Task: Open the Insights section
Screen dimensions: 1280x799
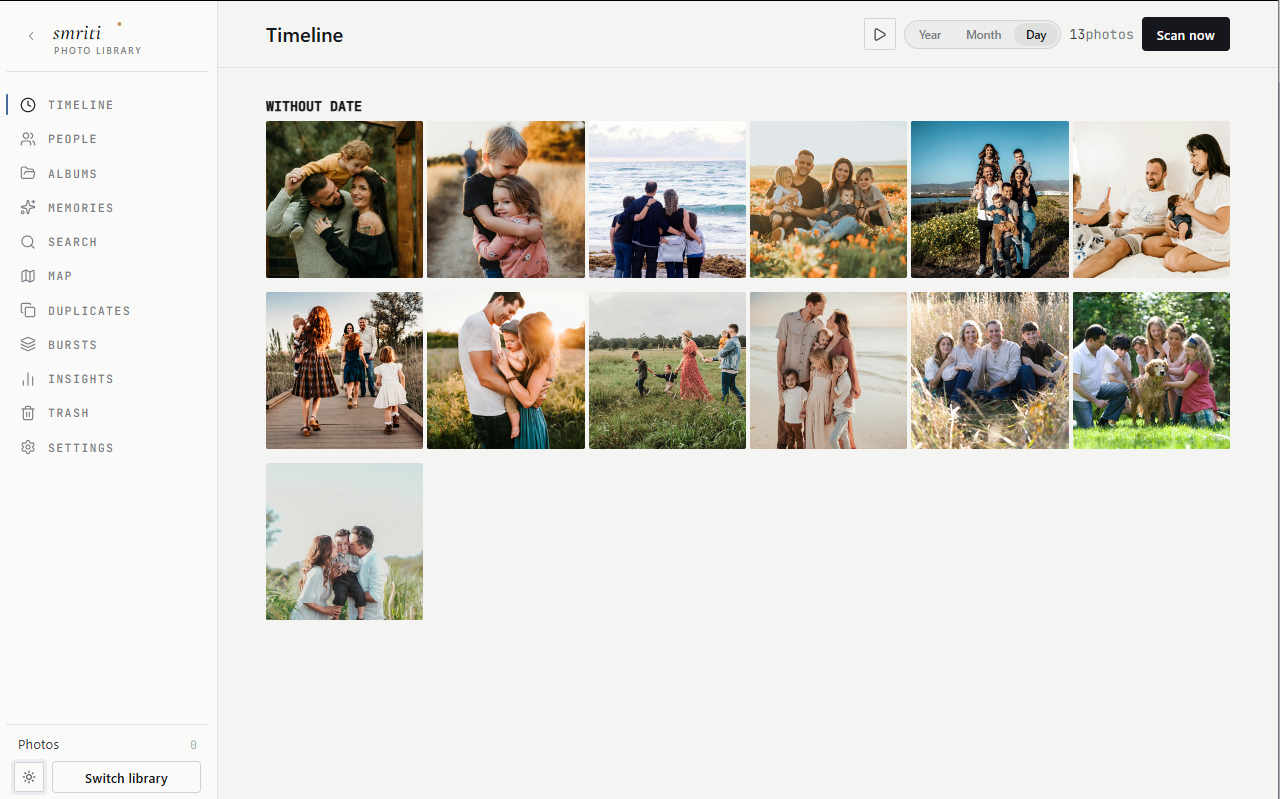Action: (x=81, y=379)
